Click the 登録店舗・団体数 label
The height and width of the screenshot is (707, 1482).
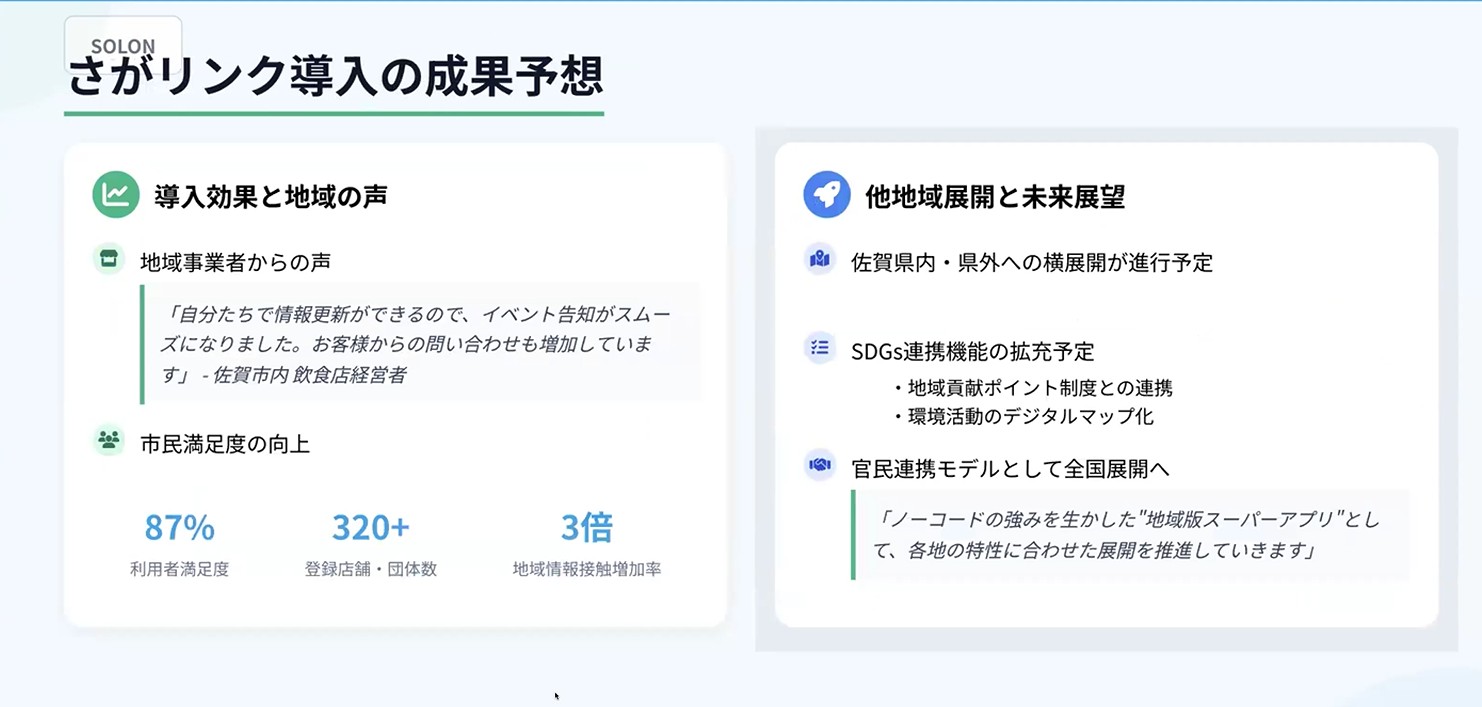click(x=371, y=569)
